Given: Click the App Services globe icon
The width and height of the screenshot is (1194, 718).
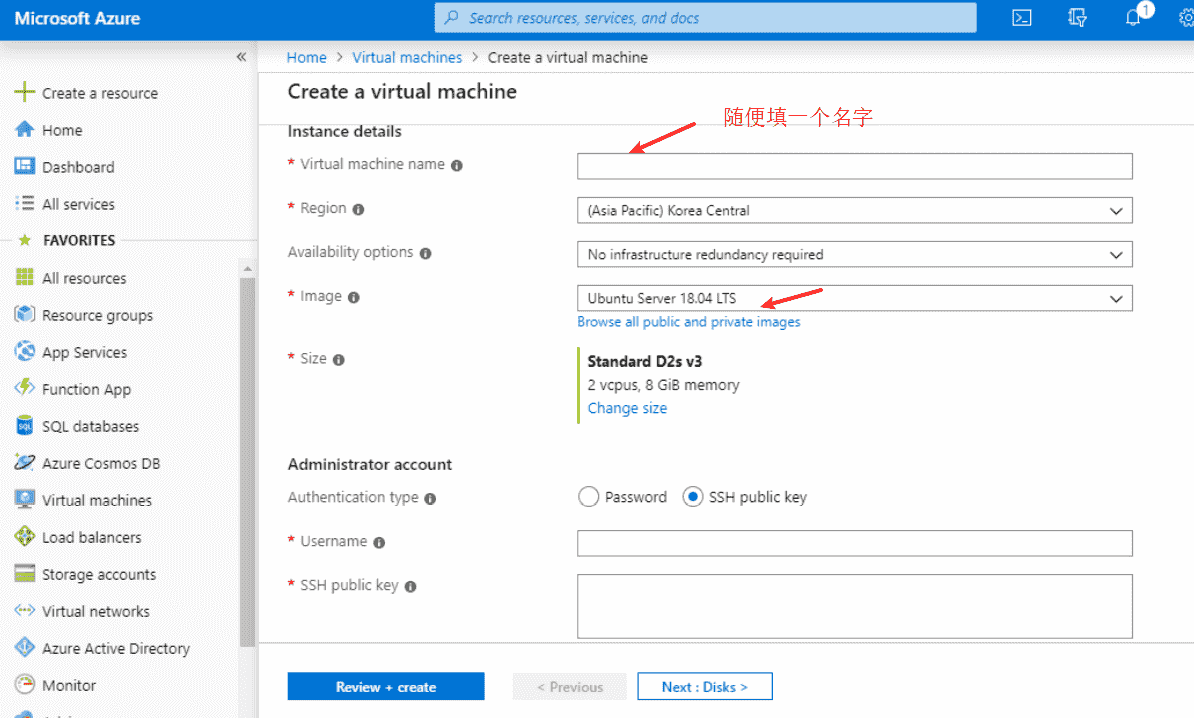Looking at the screenshot, I should click(24, 351).
